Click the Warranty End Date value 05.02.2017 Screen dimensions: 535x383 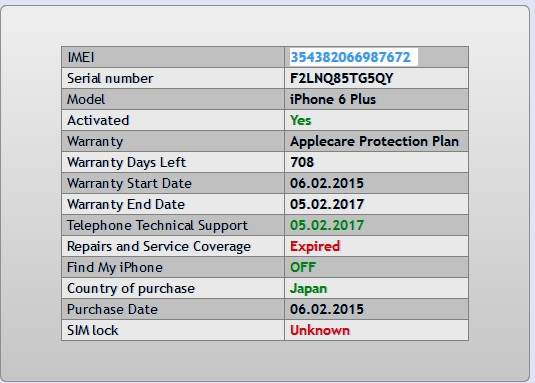327,204
